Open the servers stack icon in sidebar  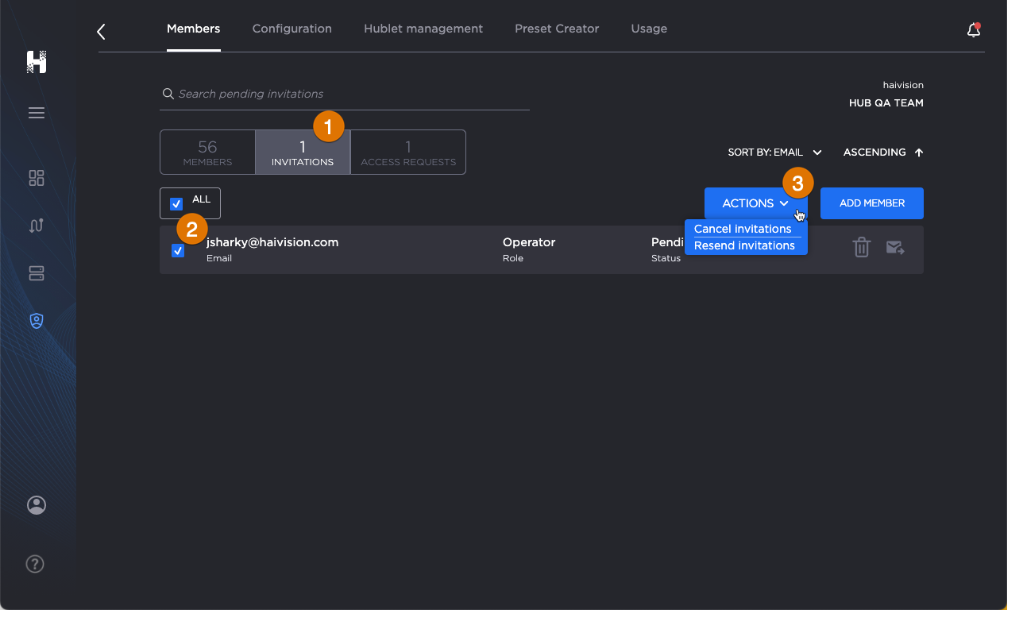(36, 273)
